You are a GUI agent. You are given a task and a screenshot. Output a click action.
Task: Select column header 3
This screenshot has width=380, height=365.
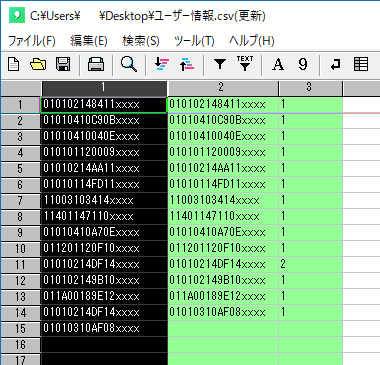coord(310,88)
